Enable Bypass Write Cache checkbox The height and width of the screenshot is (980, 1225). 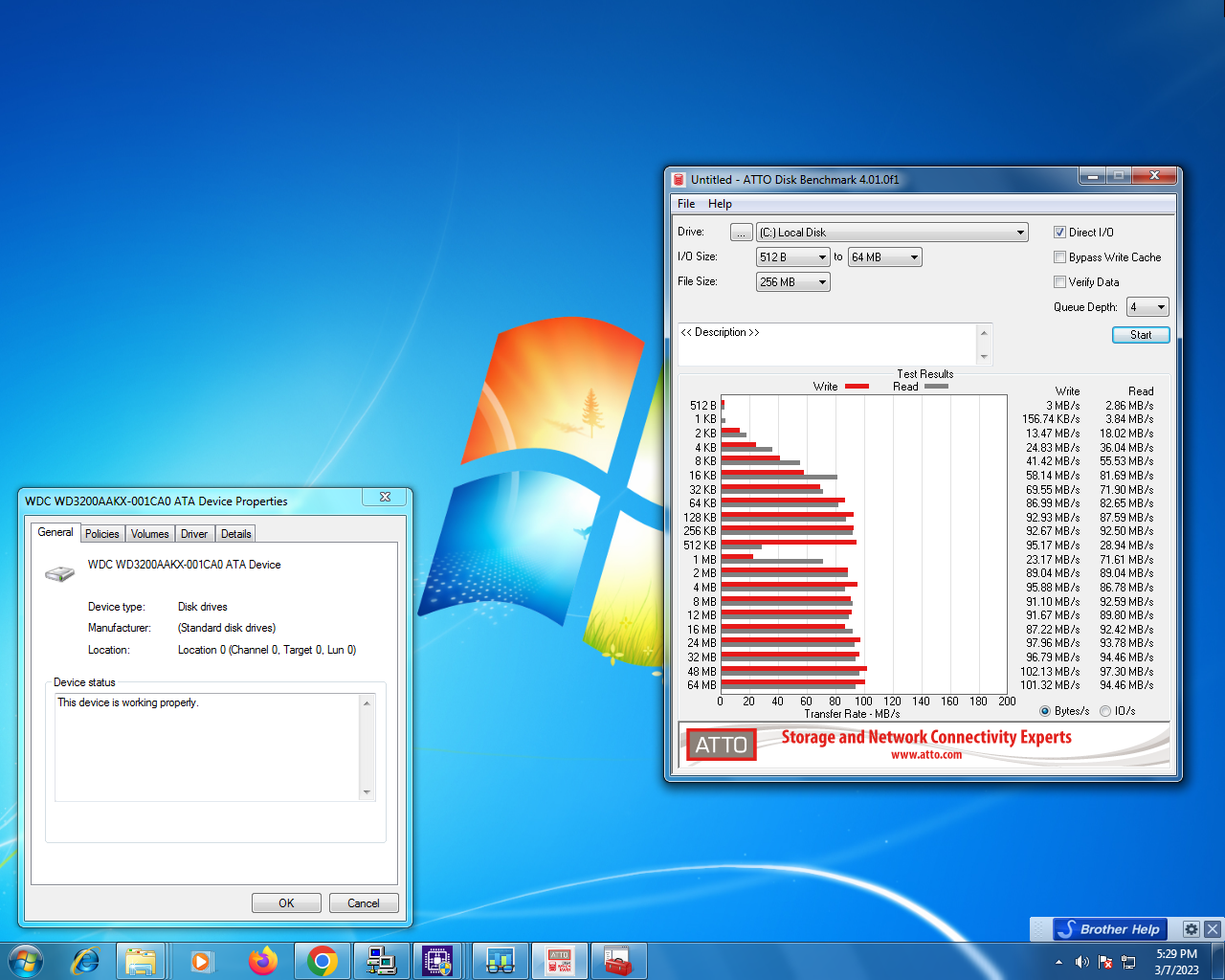[1059, 257]
